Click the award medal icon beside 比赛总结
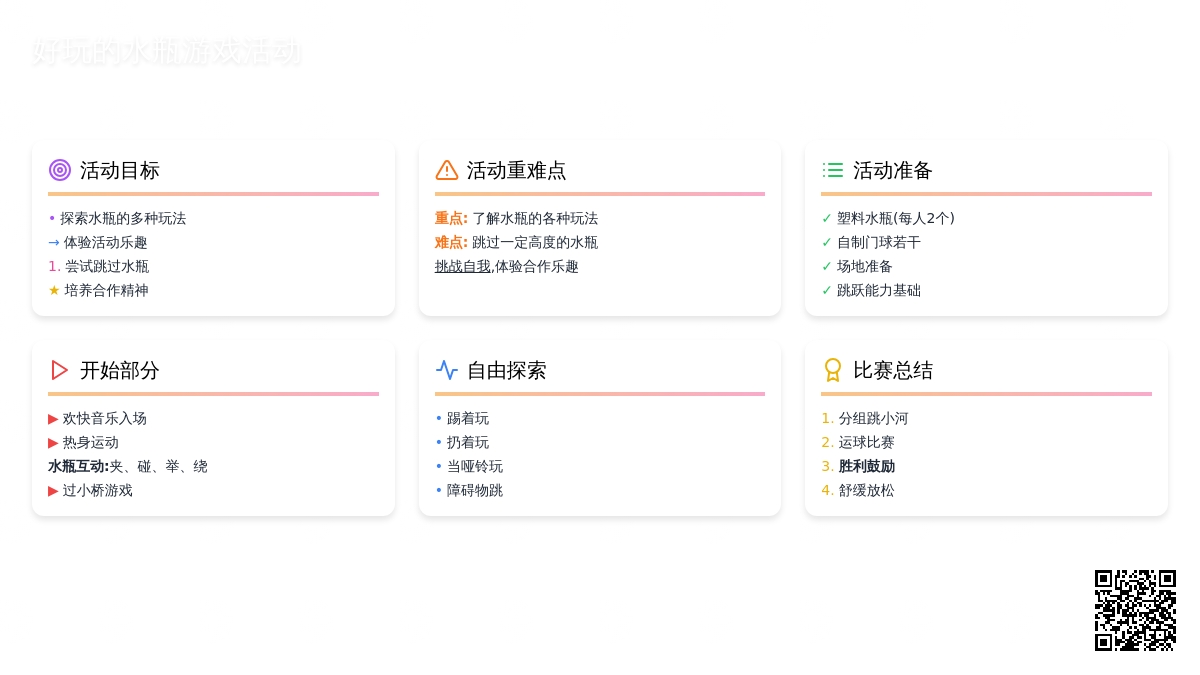This screenshot has width=1200, height=675. (833, 370)
